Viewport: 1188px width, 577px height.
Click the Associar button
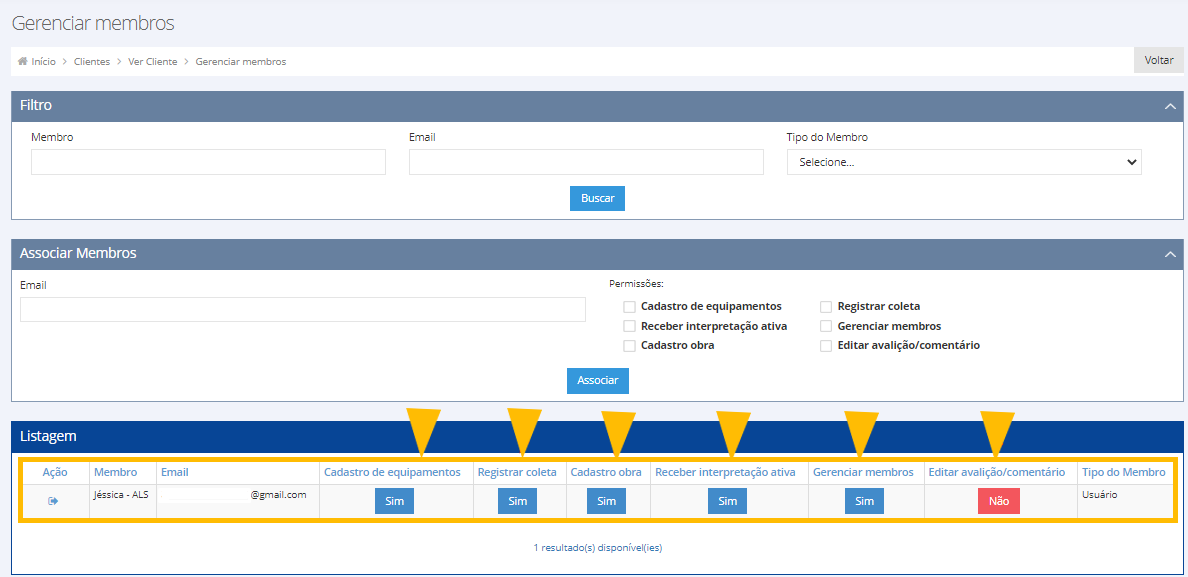(x=597, y=380)
